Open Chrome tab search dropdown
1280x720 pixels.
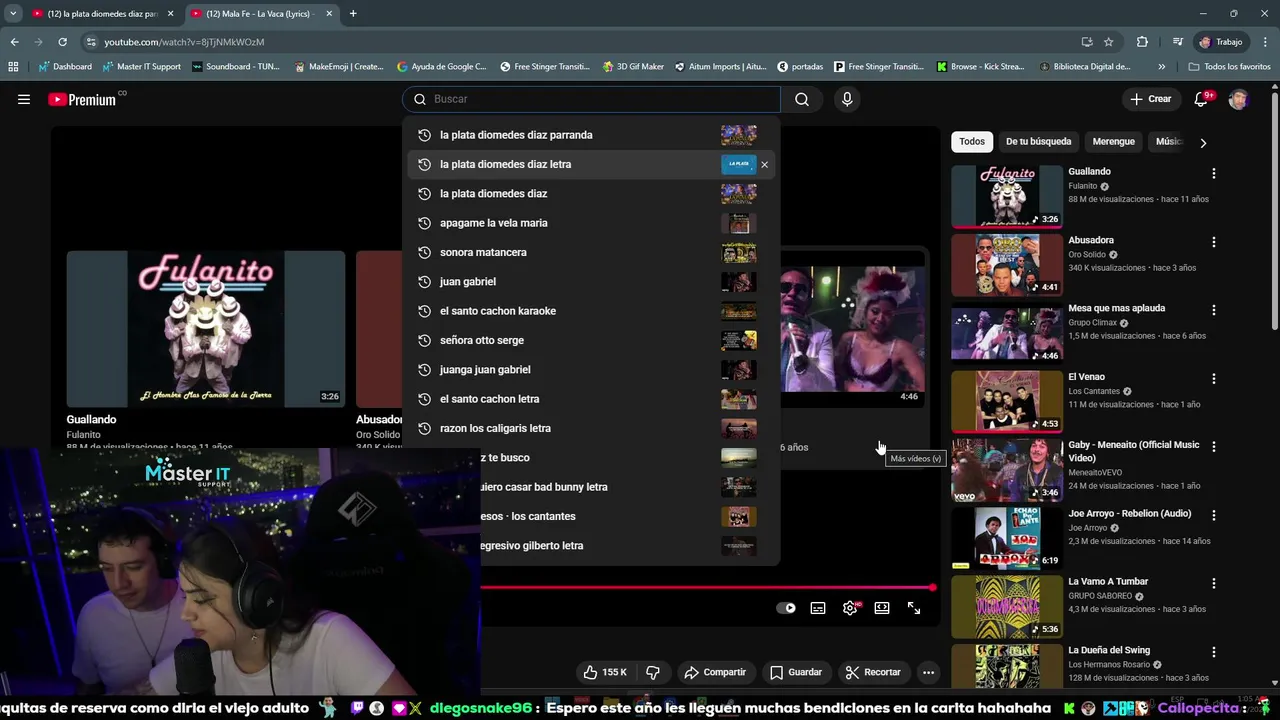click(x=12, y=14)
